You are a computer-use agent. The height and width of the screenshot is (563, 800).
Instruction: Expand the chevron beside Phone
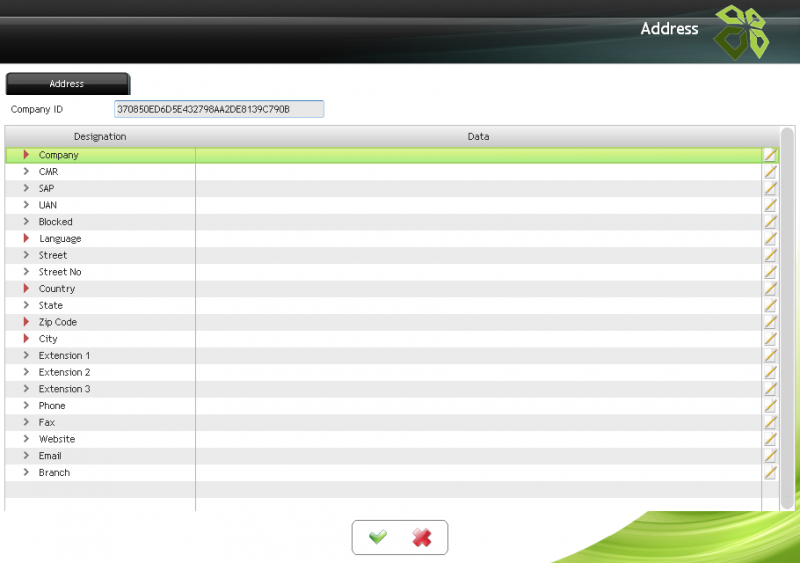click(26, 405)
